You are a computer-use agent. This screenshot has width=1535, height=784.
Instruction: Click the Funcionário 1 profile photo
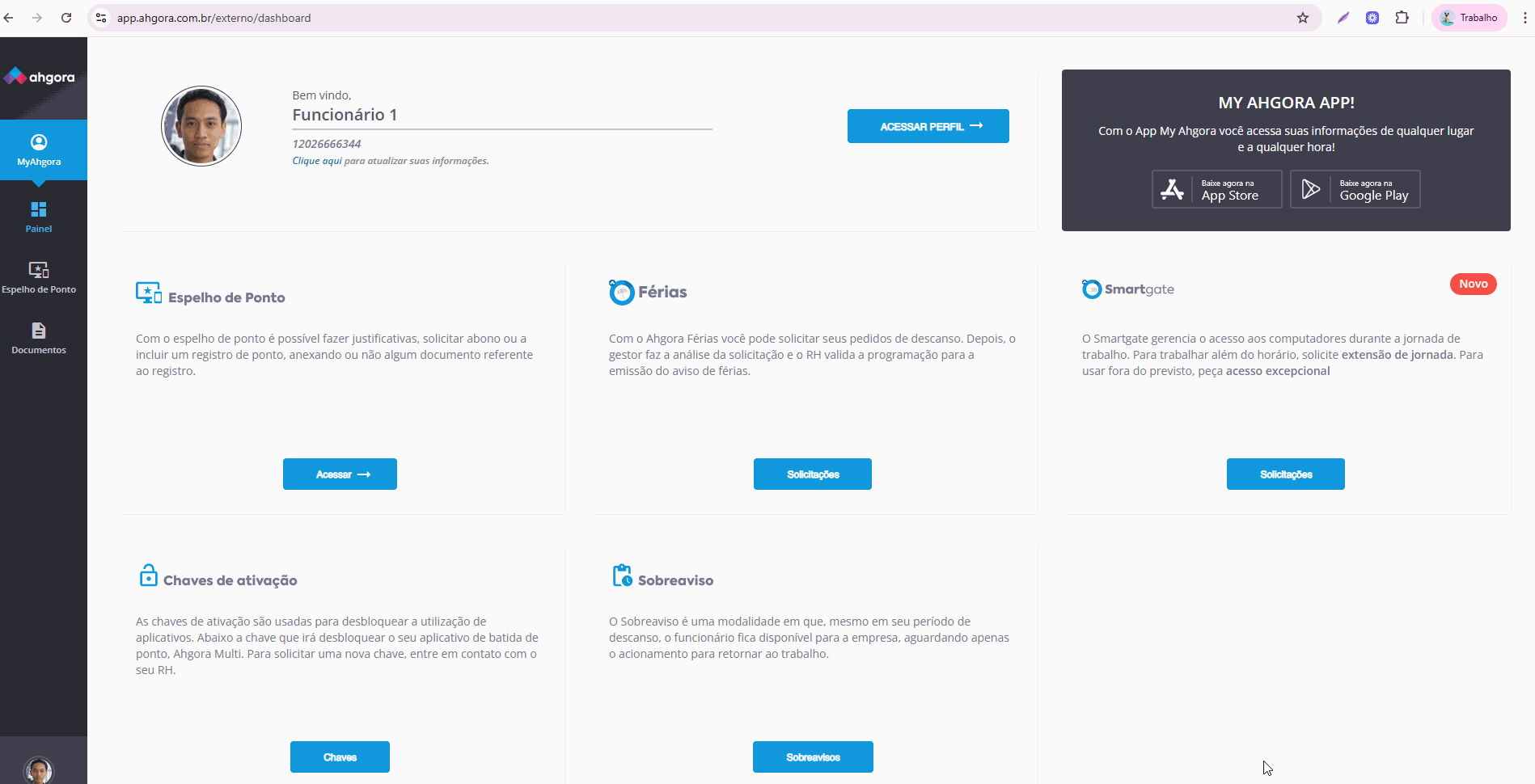pyautogui.click(x=201, y=126)
